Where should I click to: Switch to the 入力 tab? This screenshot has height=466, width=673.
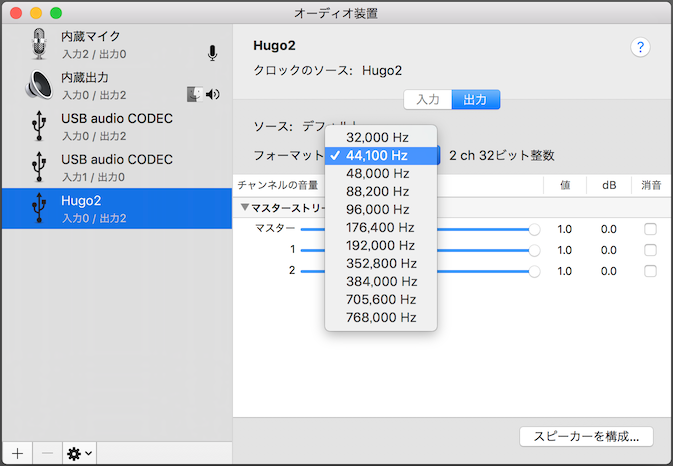point(428,100)
